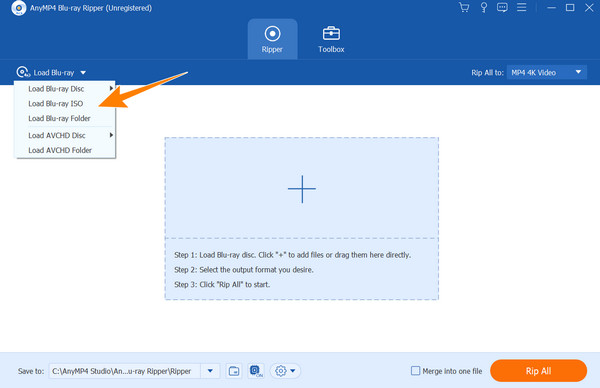Image resolution: width=600 pixels, height=388 pixels.
Task: Enable Merge into one file checkbox
Action: coord(415,371)
